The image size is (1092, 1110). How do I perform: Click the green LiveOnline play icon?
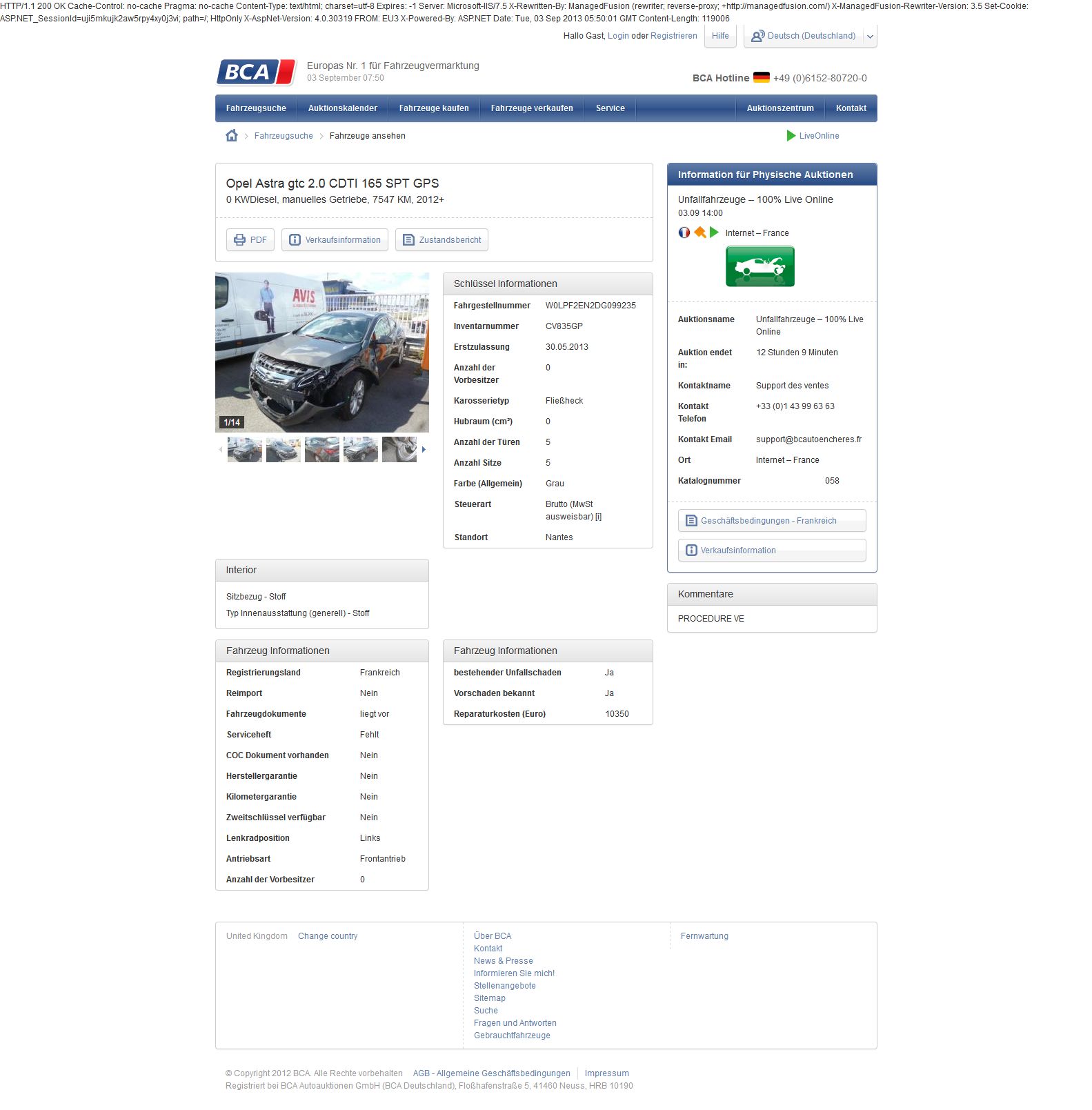pyautogui.click(x=791, y=136)
